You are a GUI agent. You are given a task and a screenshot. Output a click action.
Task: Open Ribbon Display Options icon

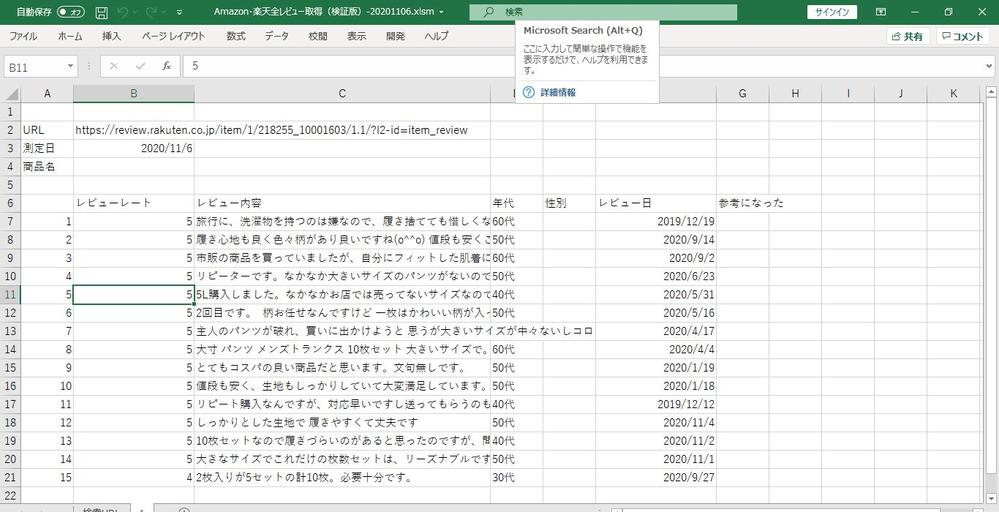(x=881, y=11)
